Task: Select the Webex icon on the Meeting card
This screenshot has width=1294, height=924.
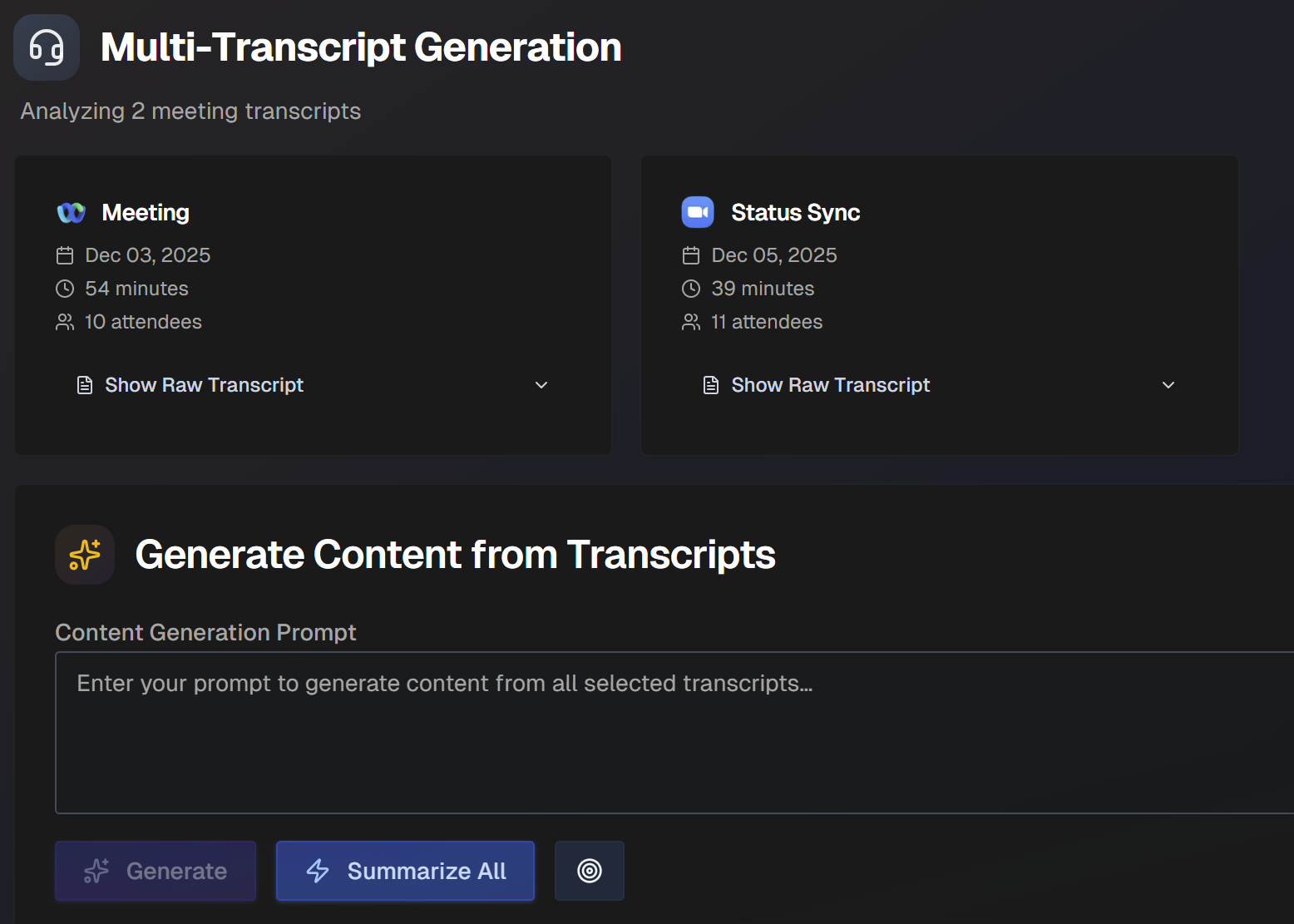Action: coord(71,212)
